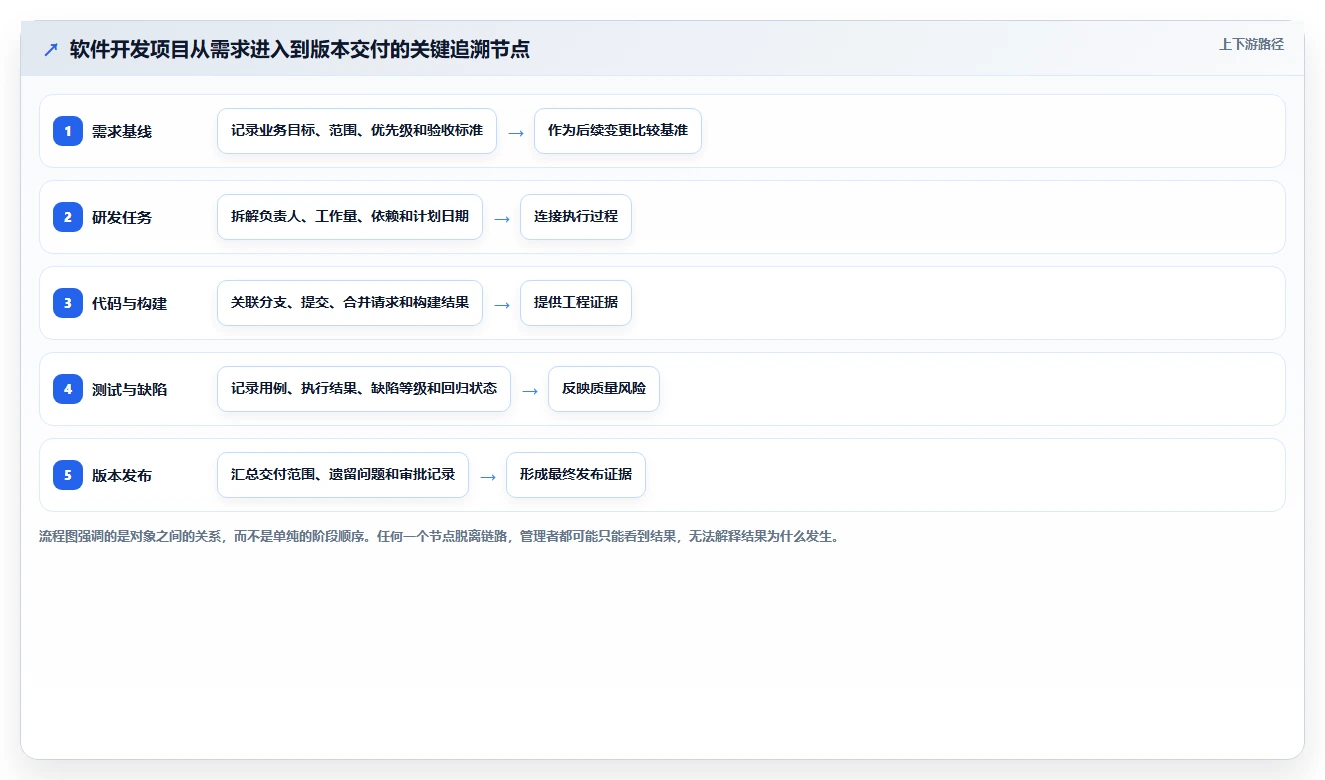Click the number 5 badge for 版本发布
This screenshot has height=780, width=1325.
(68, 475)
